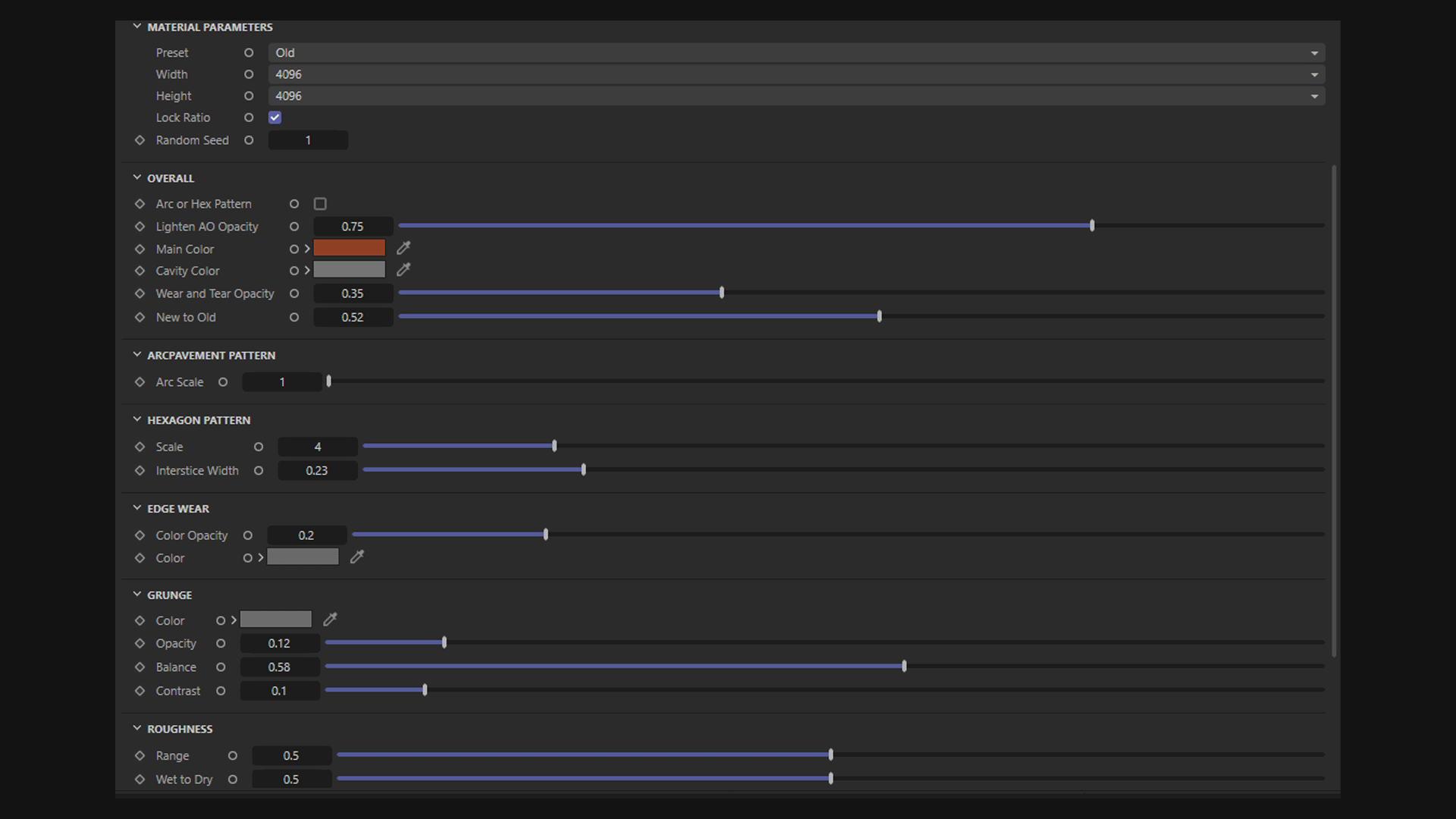Screen dimensions: 1456x819
Task: Click keyframe diamond beside Lighten AO Opacity
Action: click(x=140, y=227)
